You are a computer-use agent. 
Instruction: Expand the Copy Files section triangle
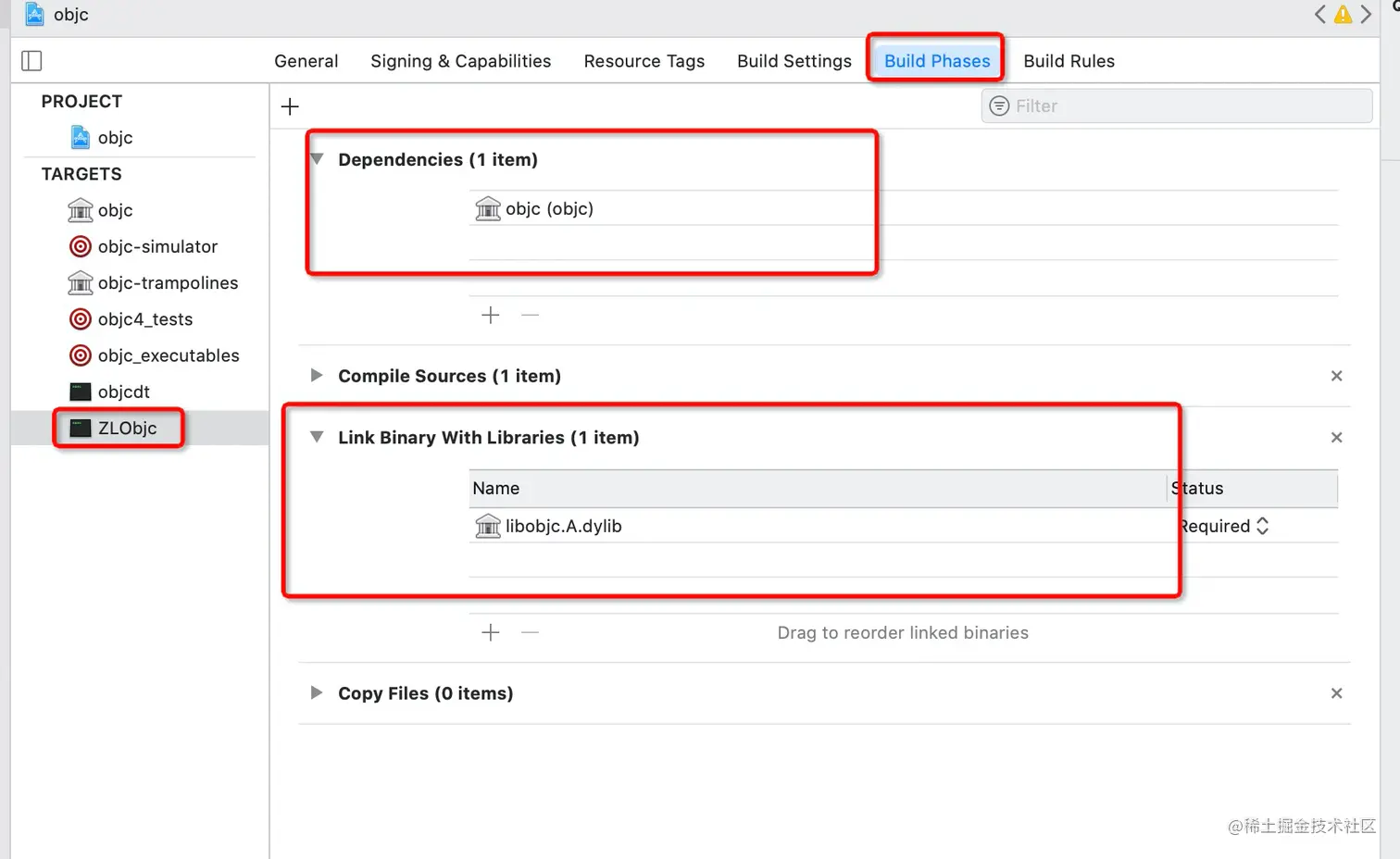tap(317, 692)
